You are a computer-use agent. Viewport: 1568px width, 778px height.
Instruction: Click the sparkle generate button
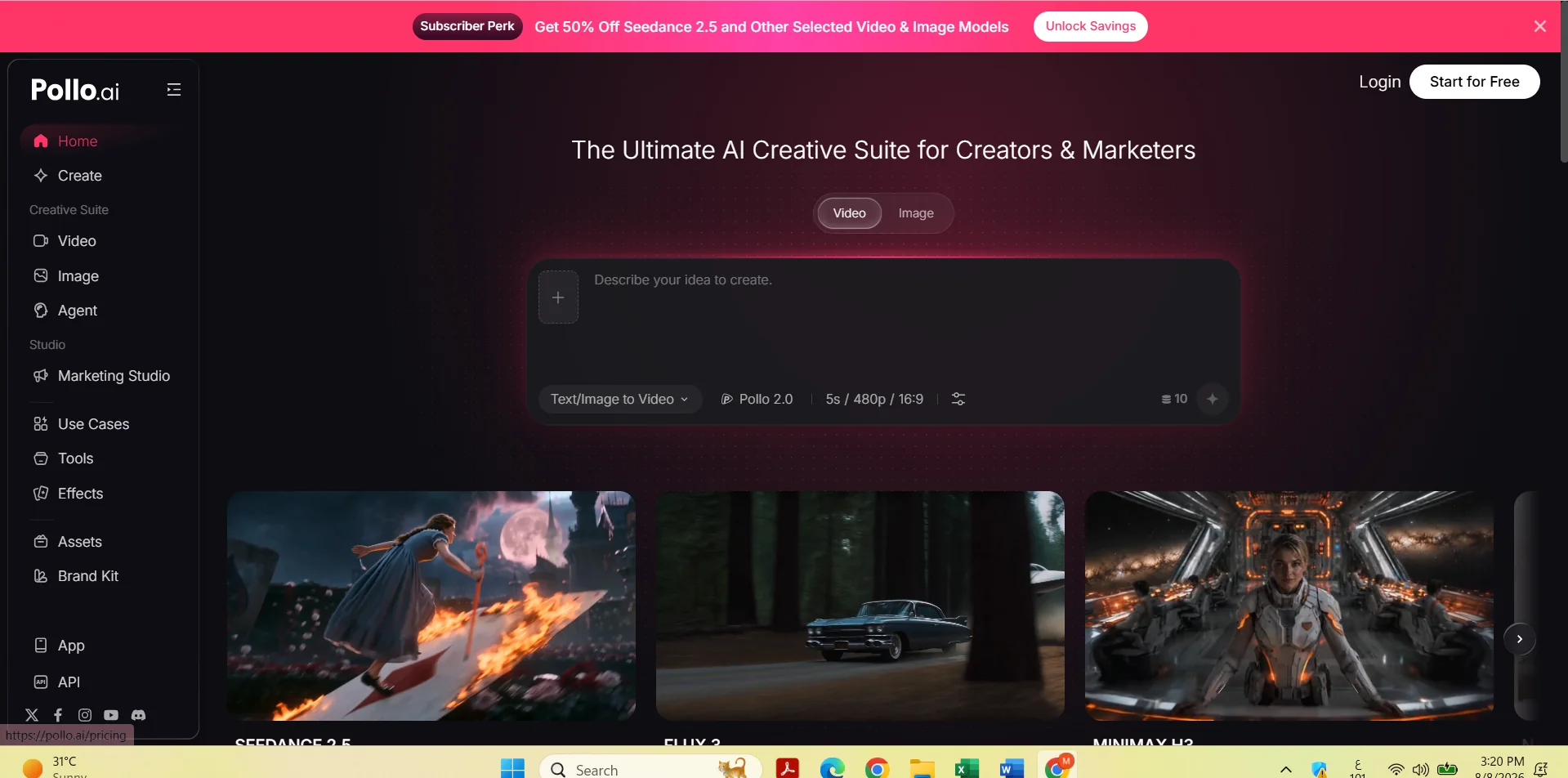(1213, 399)
